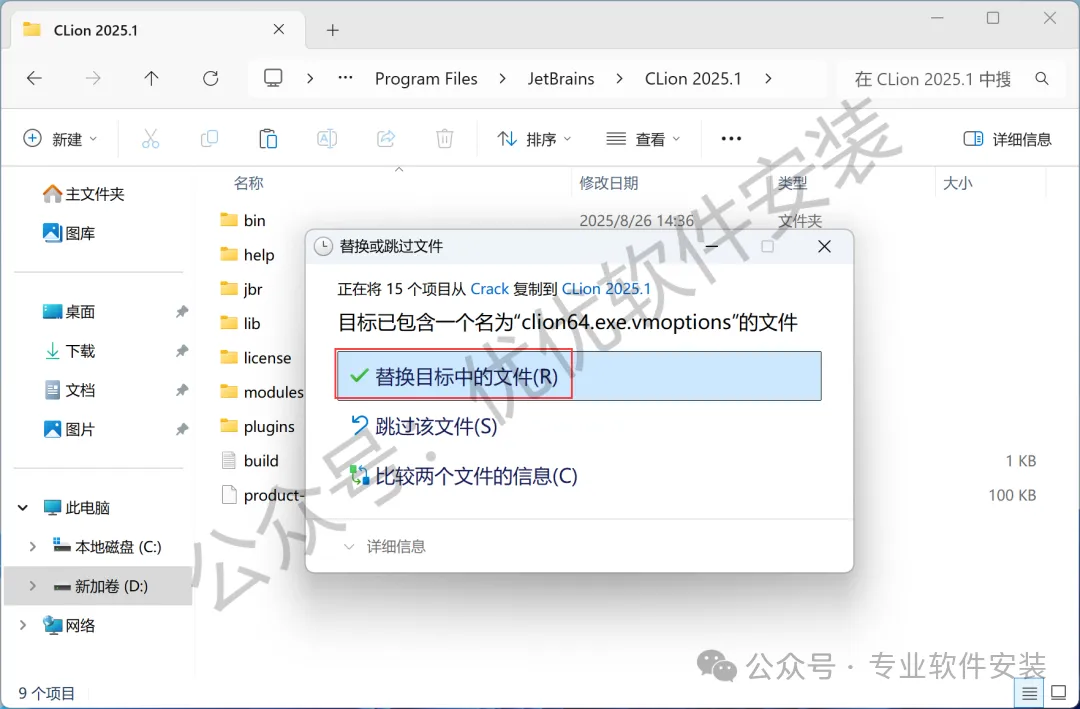Image resolution: width=1080 pixels, height=709 pixels.
Task: Open the 新建 (New) dropdown
Action: point(61,139)
